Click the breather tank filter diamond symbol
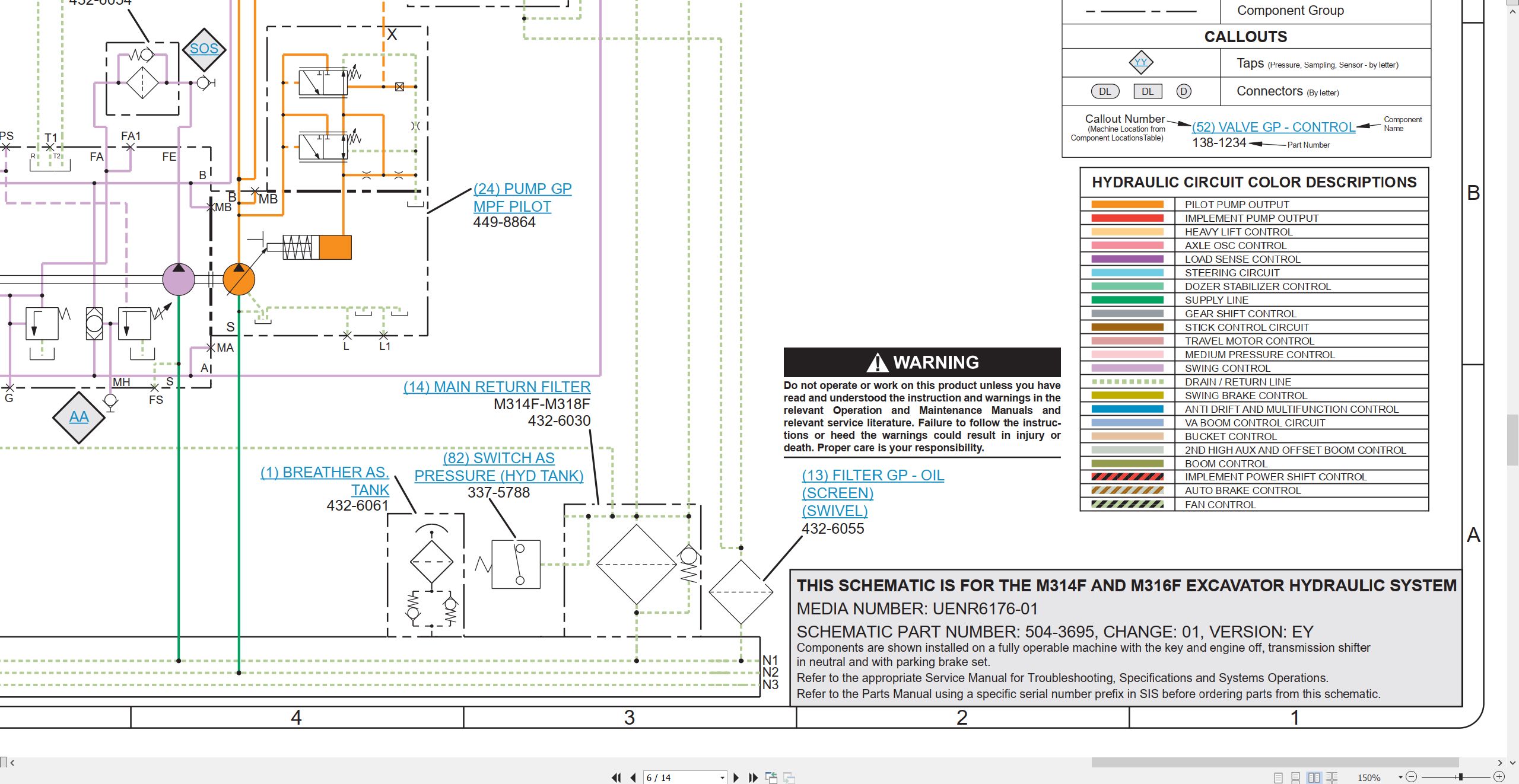The image size is (1519, 784). 431,562
